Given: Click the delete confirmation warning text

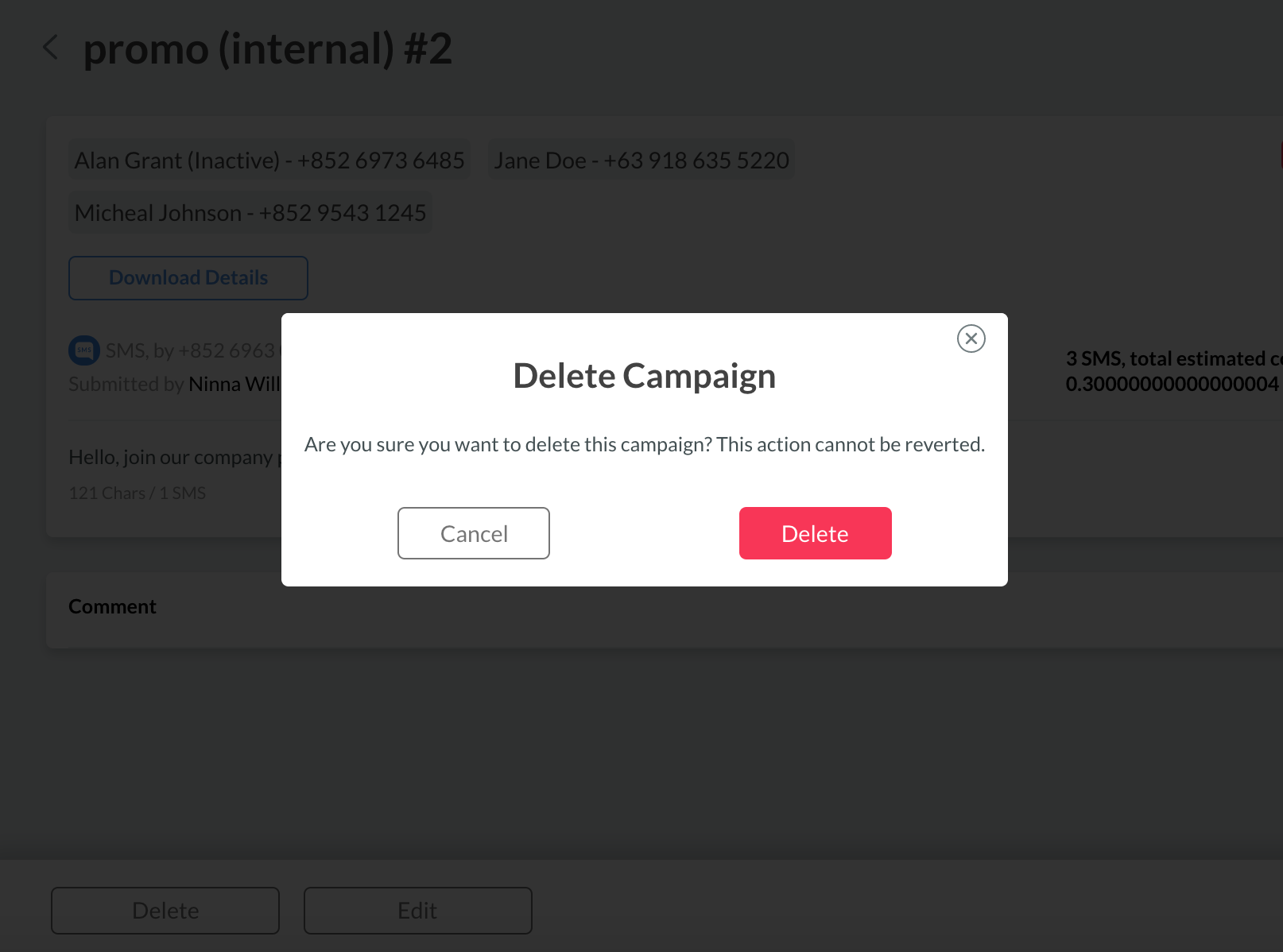Looking at the screenshot, I should [x=644, y=444].
